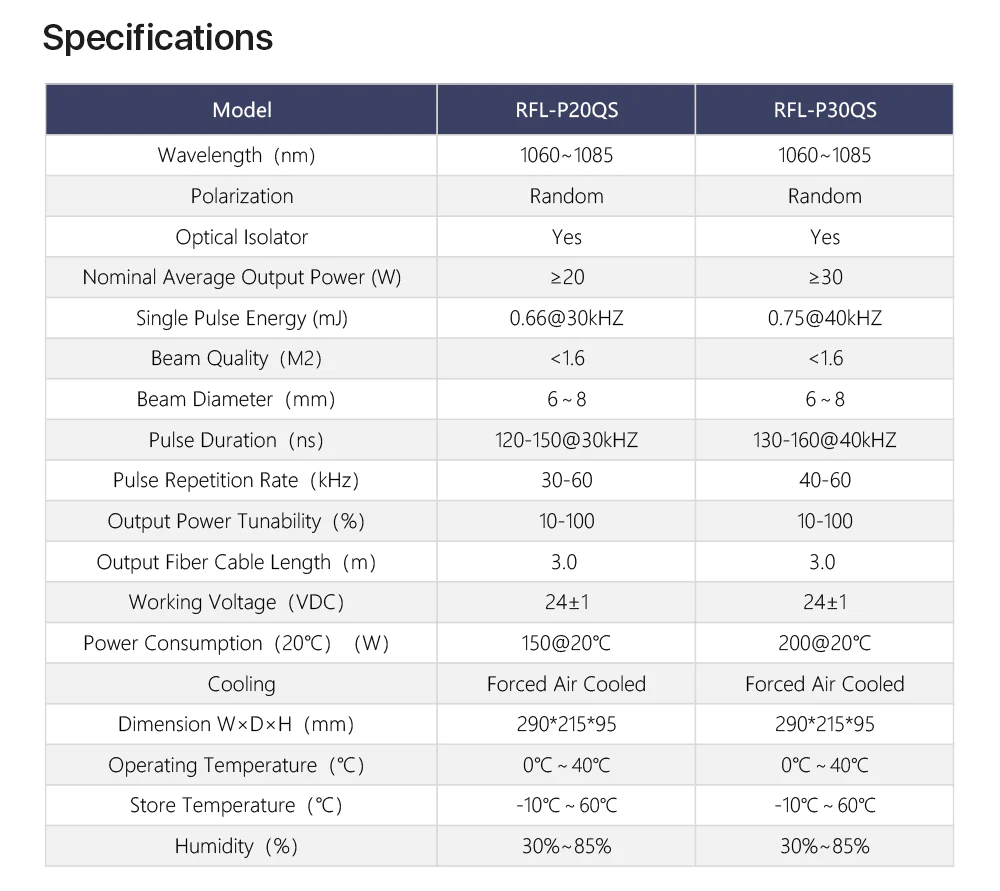The height and width of the screenshot is (891, 1000).
Task: Click the Specifications heading
Action: pos(158,38)
